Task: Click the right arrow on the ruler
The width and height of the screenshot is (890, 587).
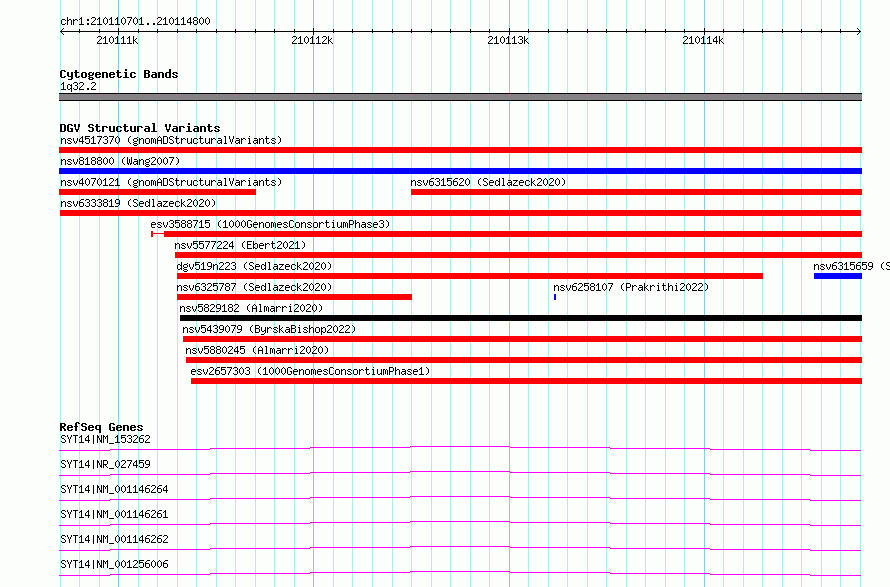Action: pyautogui.click(x=859, y=31)
